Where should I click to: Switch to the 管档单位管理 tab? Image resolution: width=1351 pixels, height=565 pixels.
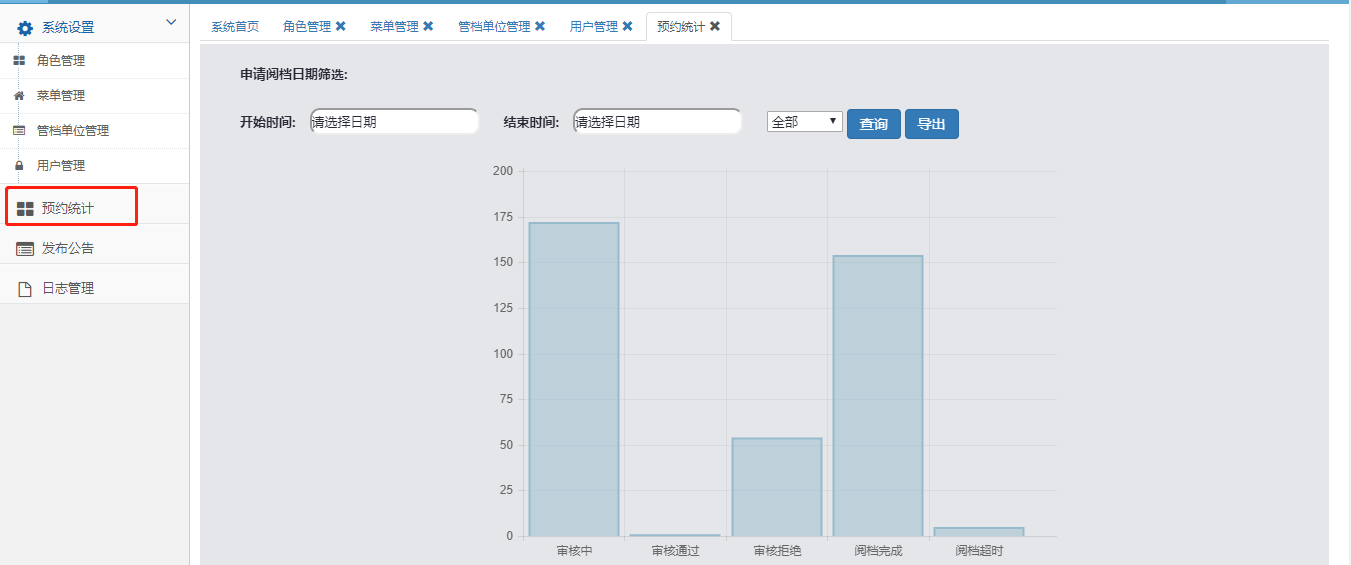coord(494,27)
